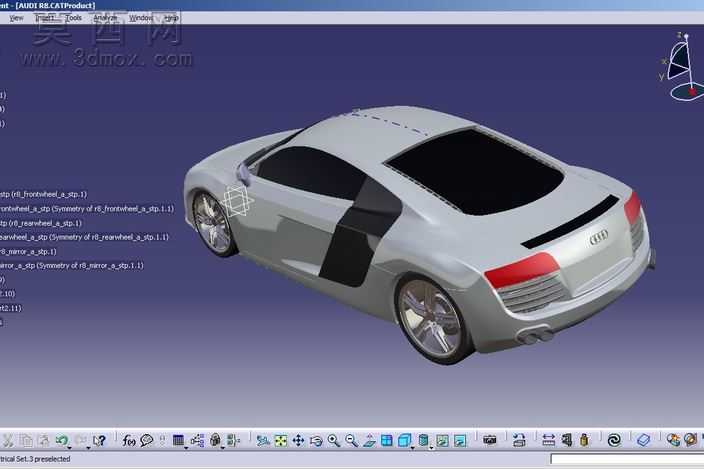
Task: Click the Paste icon in the toolbar
Action: pyautogui.click(x=44, y=440)
